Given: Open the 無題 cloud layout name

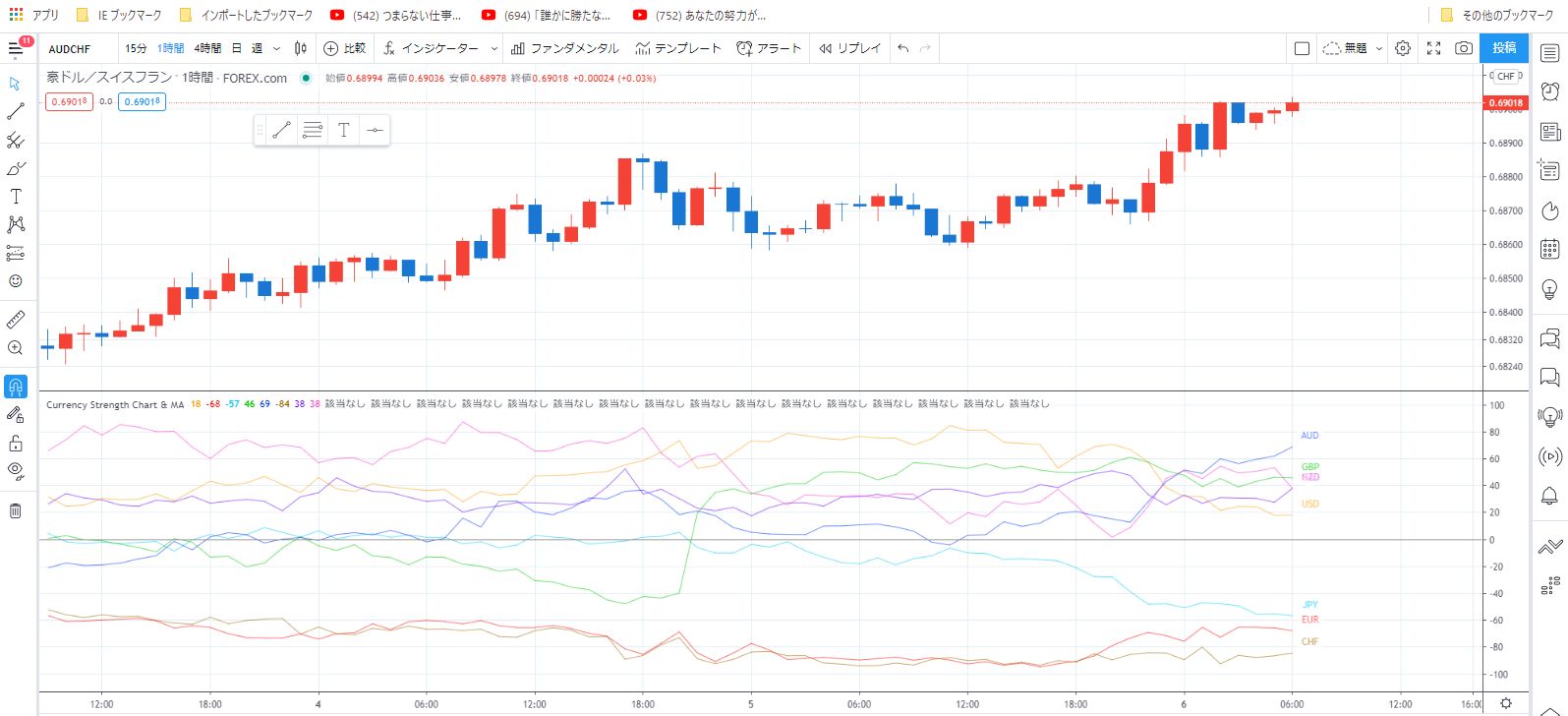Looking at the screenshot, I should [x=1345, y=48].
